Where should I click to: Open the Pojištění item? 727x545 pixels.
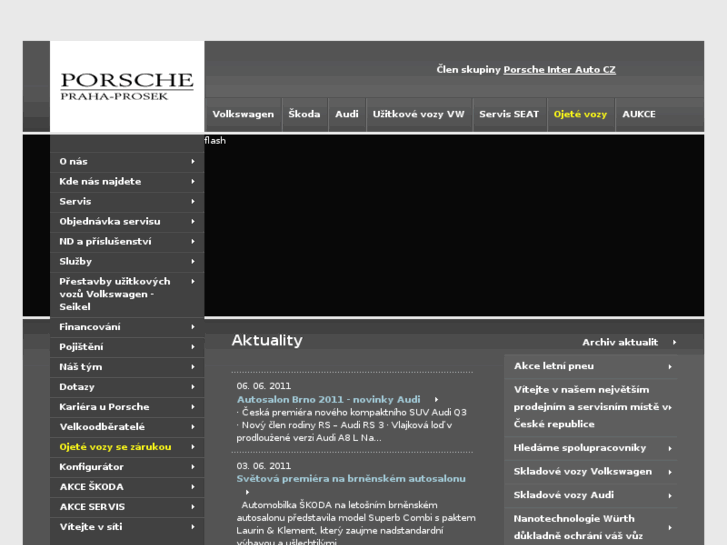(127, 347)
